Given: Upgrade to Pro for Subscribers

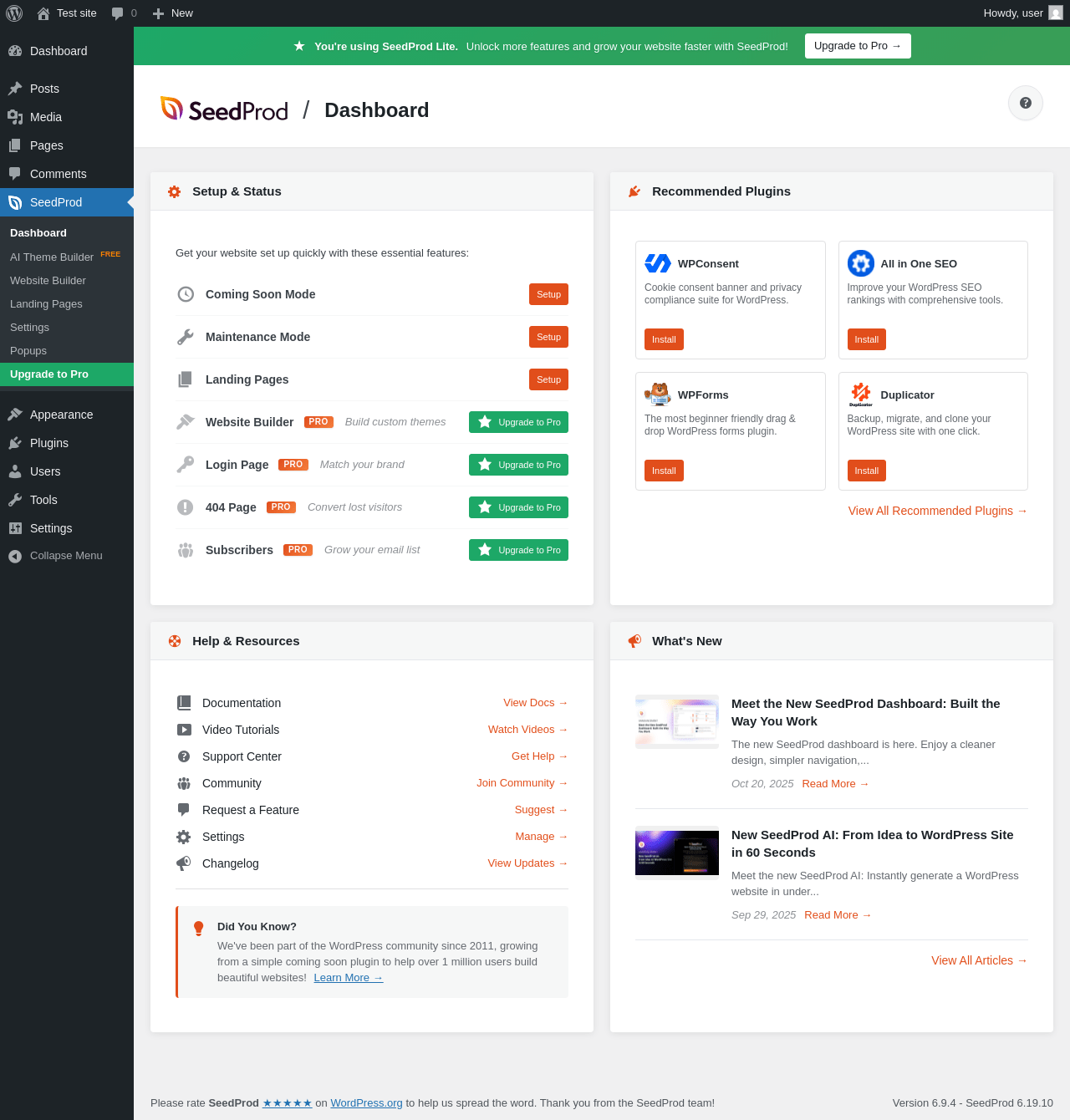Looking at the screenshot, I should point(518,550).
